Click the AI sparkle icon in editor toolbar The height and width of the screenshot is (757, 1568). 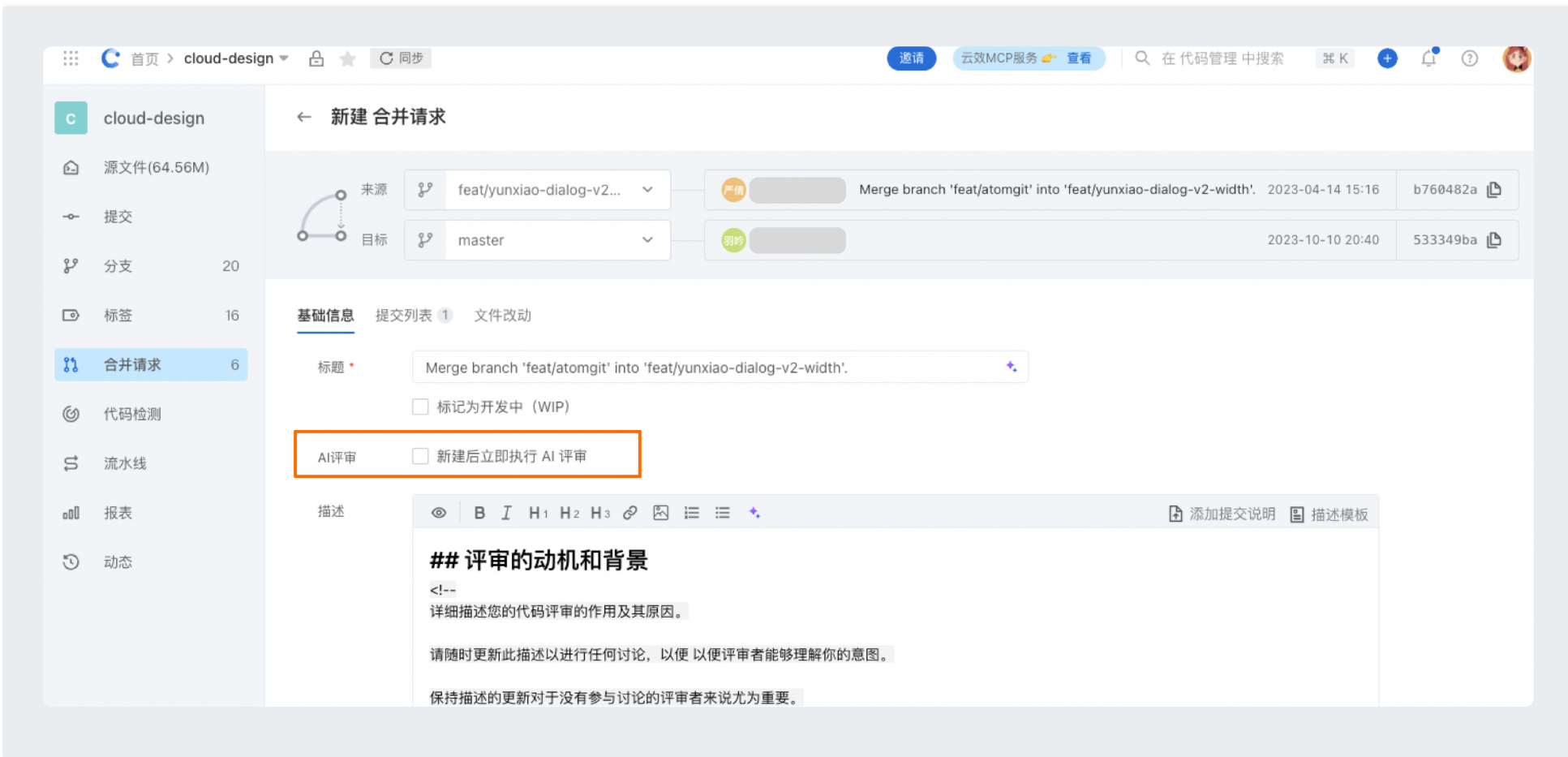[x=754, y=512]
